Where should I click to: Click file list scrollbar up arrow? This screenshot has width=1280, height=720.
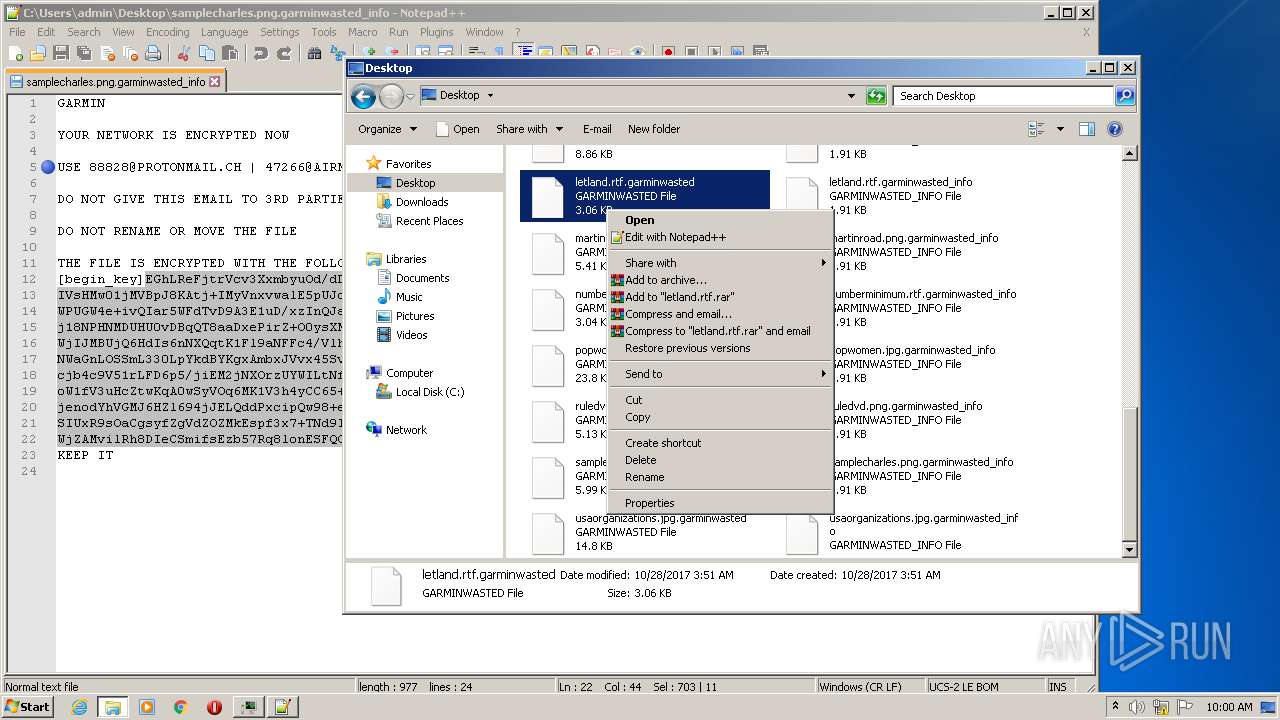[1129, 153]
